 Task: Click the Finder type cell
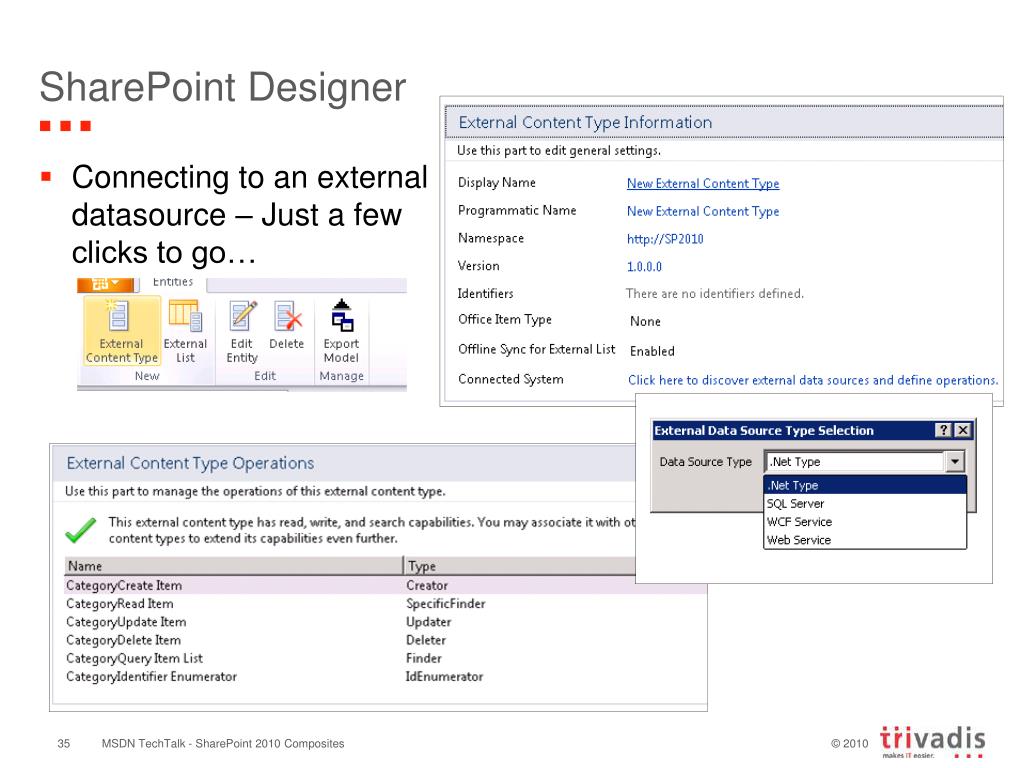pyautogui.click(x=424, y=659)
